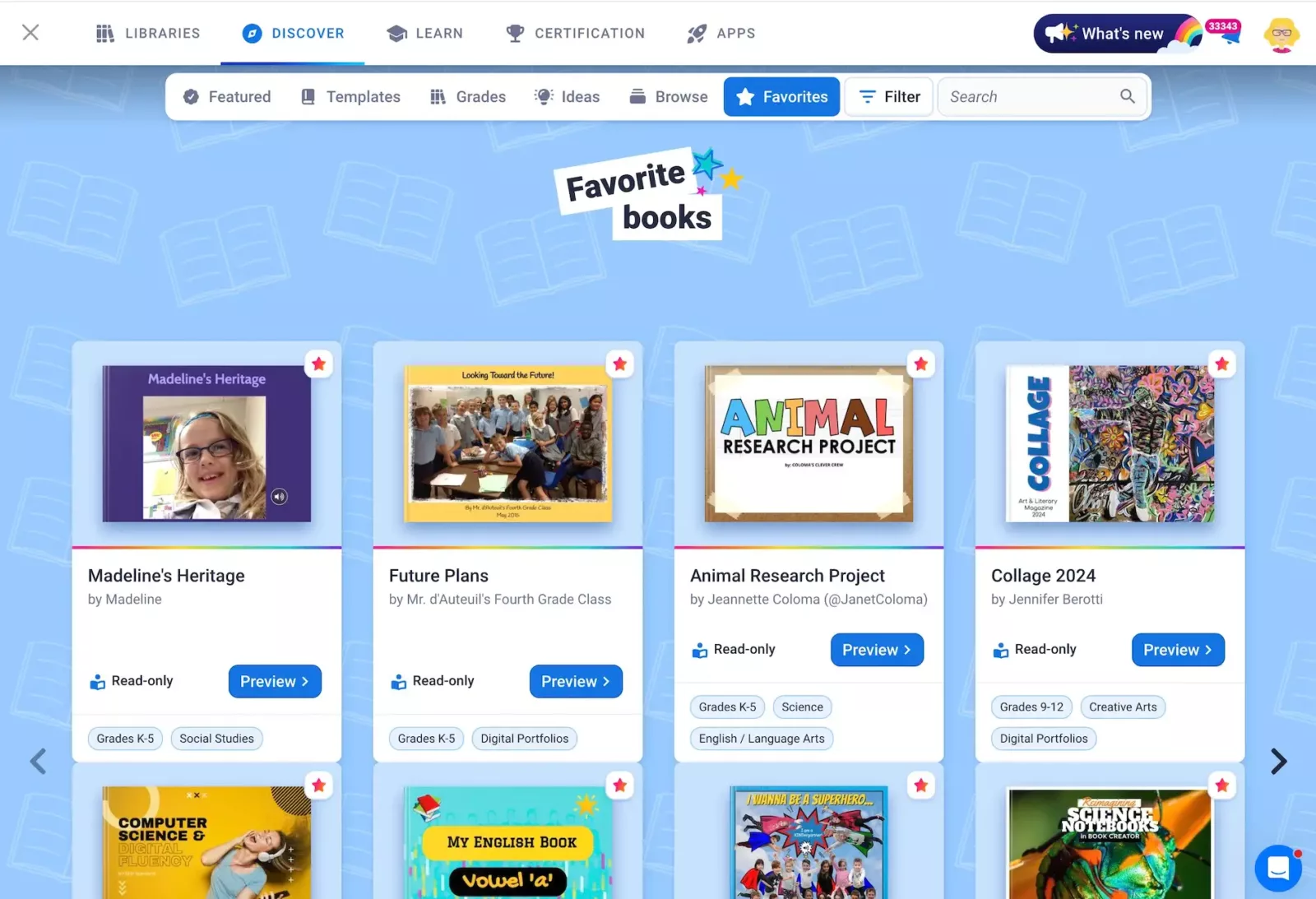Select the Certification menu item
The image size is (1316, 899).
[x=575, y=33]
